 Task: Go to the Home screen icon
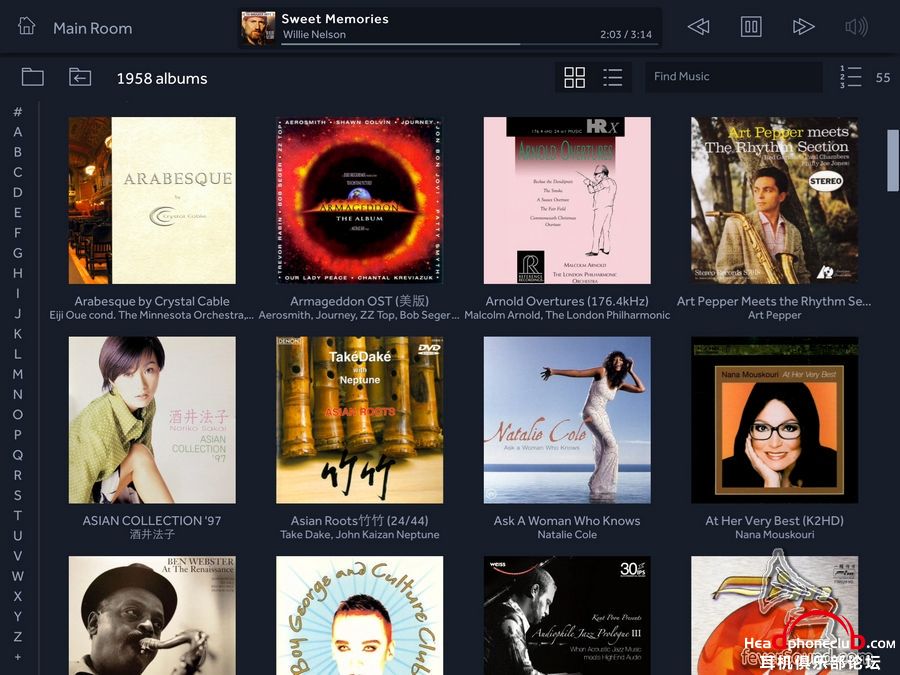pos(26,27)
